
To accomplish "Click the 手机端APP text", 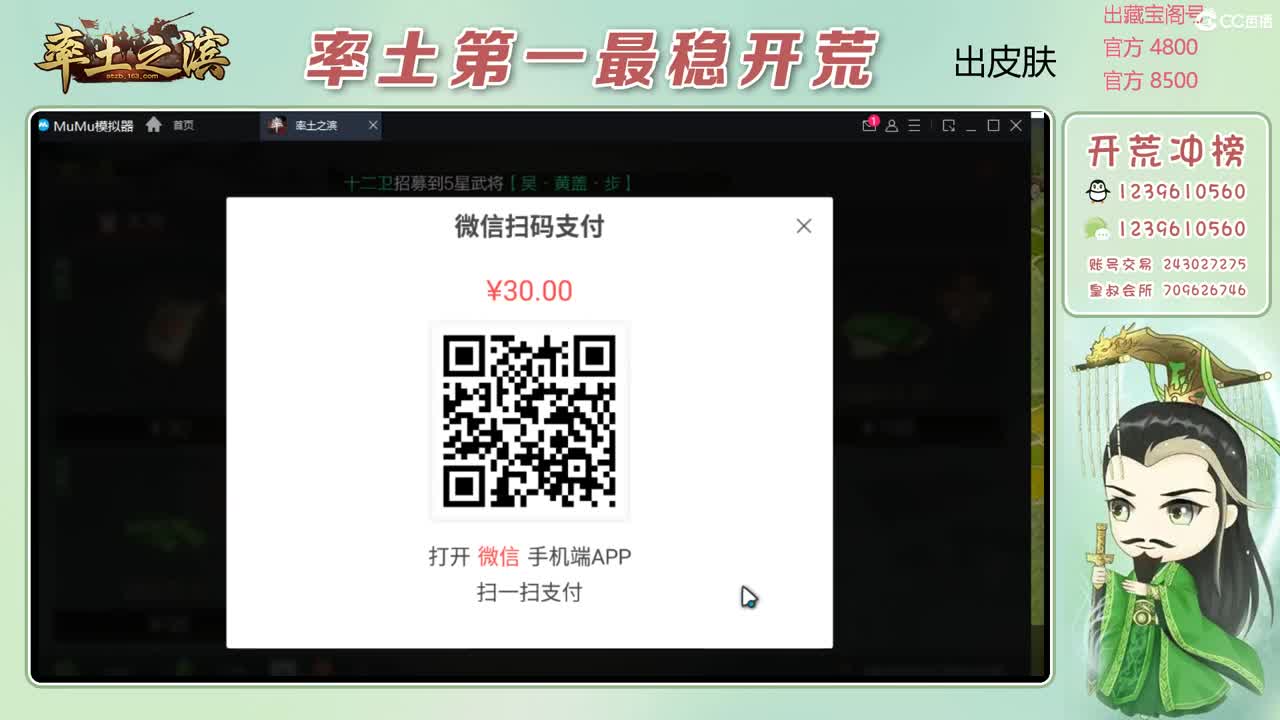I will coord(580,556).
